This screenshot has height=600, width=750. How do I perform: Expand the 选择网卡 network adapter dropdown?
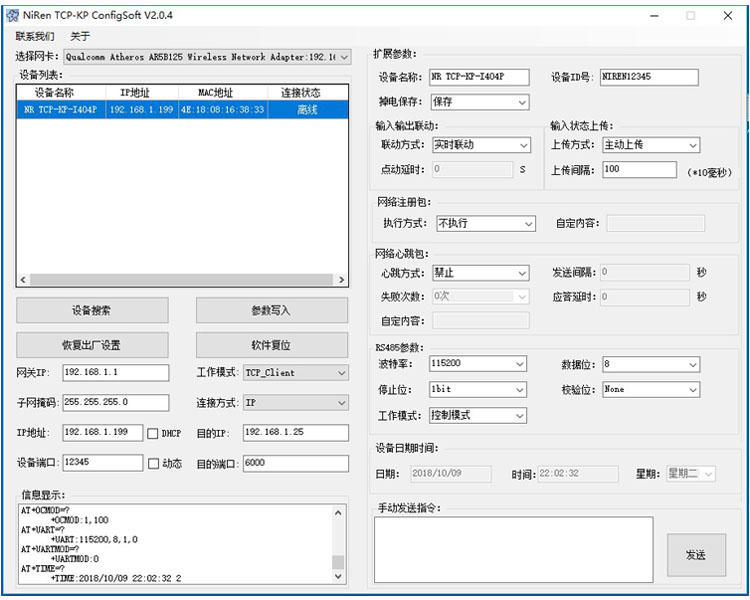pyautogui.click(x=207, y=57)
